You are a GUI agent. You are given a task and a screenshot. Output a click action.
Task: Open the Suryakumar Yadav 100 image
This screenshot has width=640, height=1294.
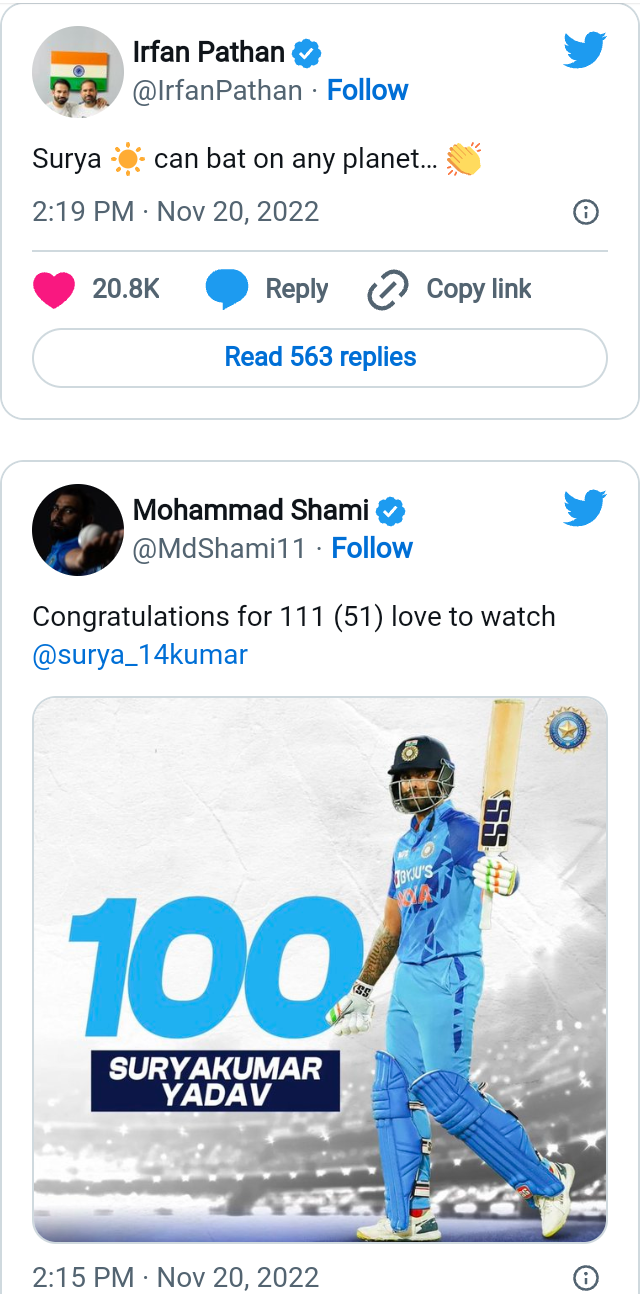[x=320, y=969]
